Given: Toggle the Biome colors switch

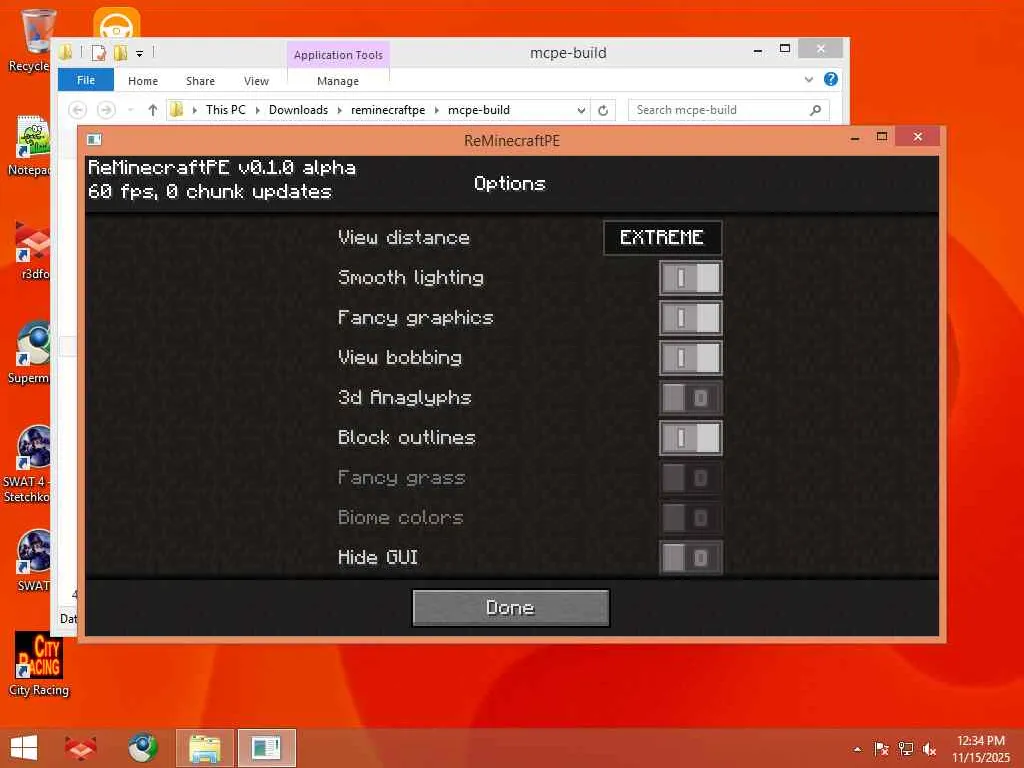Looking at the screenshot, I should 690,518.
